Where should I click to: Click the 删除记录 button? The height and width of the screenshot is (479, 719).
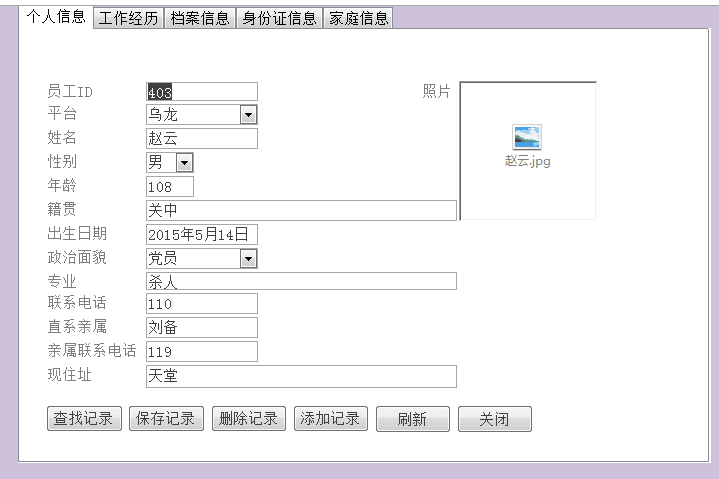click(249, 419)
